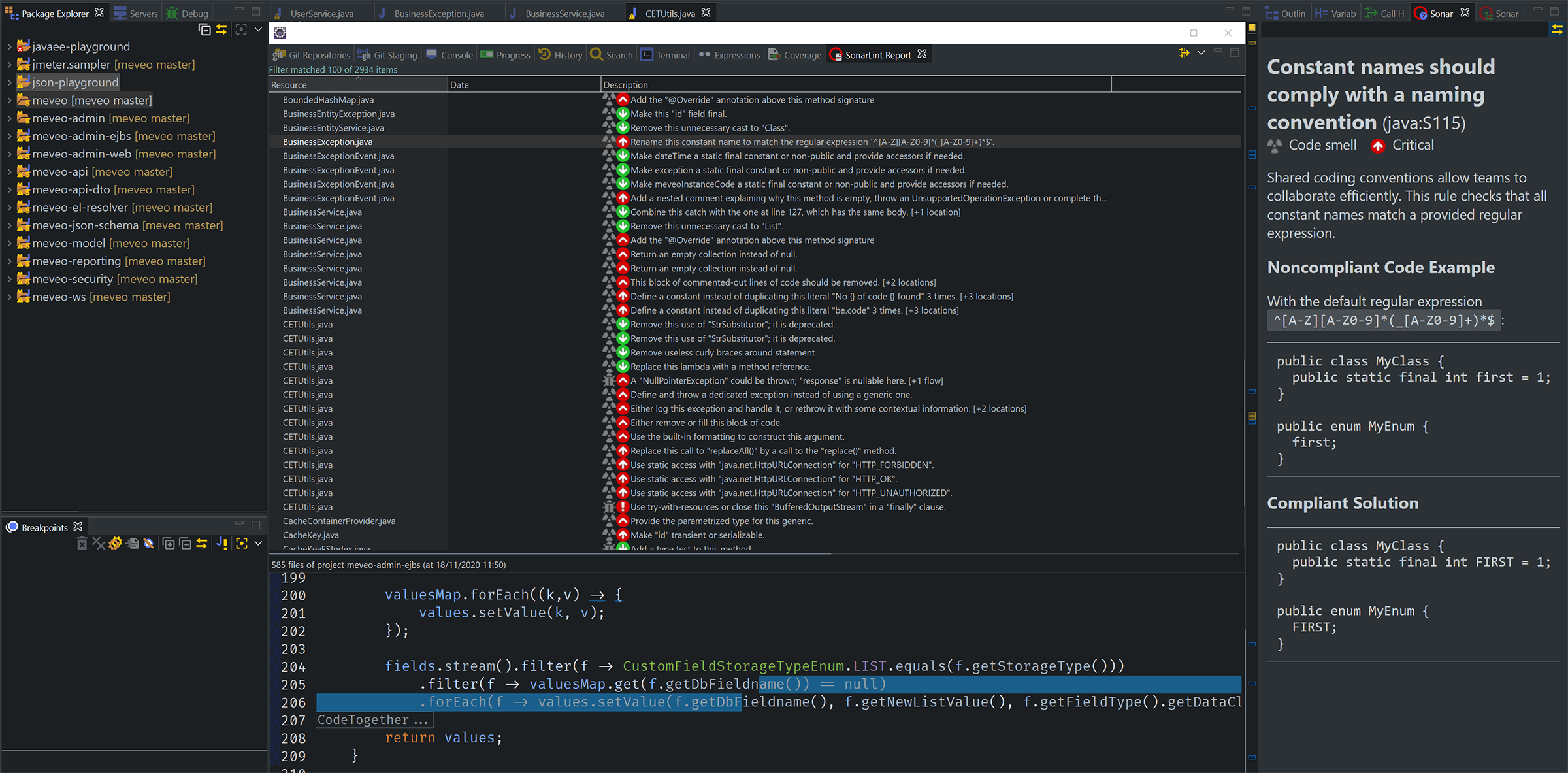Maximize the small white dialog window
Screen dimensions: 1568x773
[1194, 33]
